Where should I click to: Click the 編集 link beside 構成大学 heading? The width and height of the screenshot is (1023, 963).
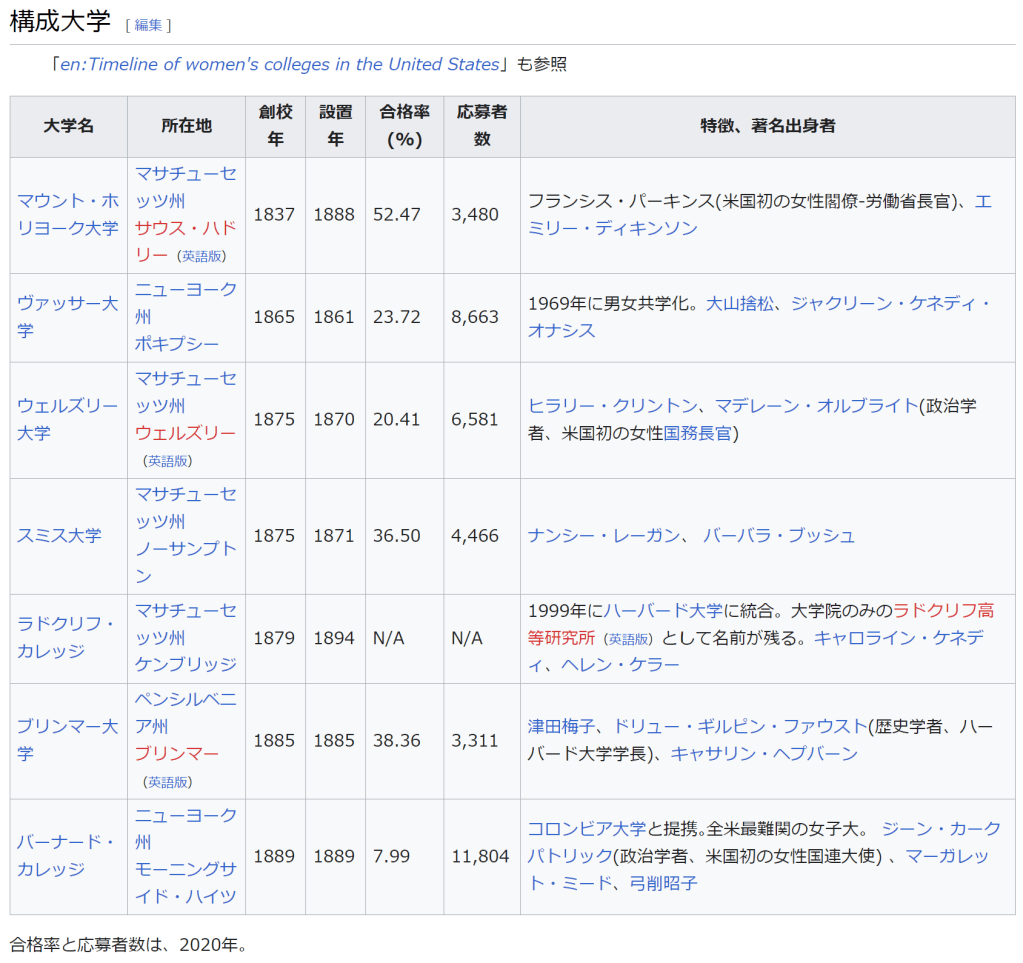(x=148, y=25)
